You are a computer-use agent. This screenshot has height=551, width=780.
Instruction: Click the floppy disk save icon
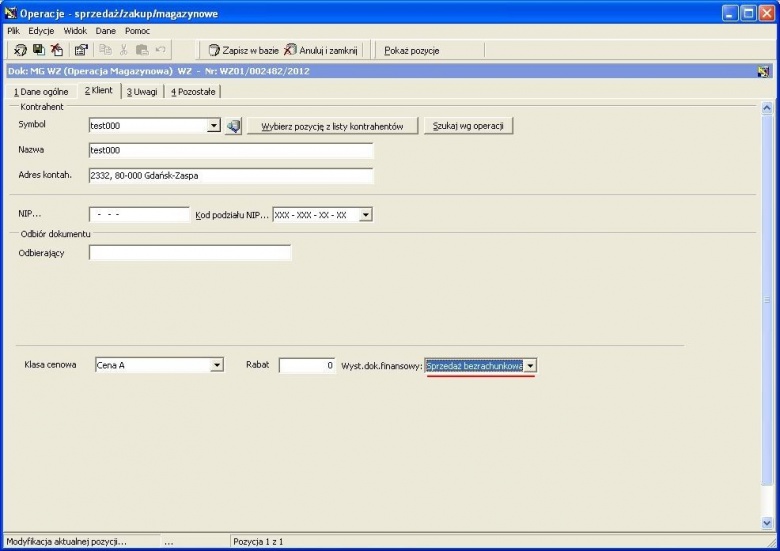pyautogui.click(x=38, y=50)
